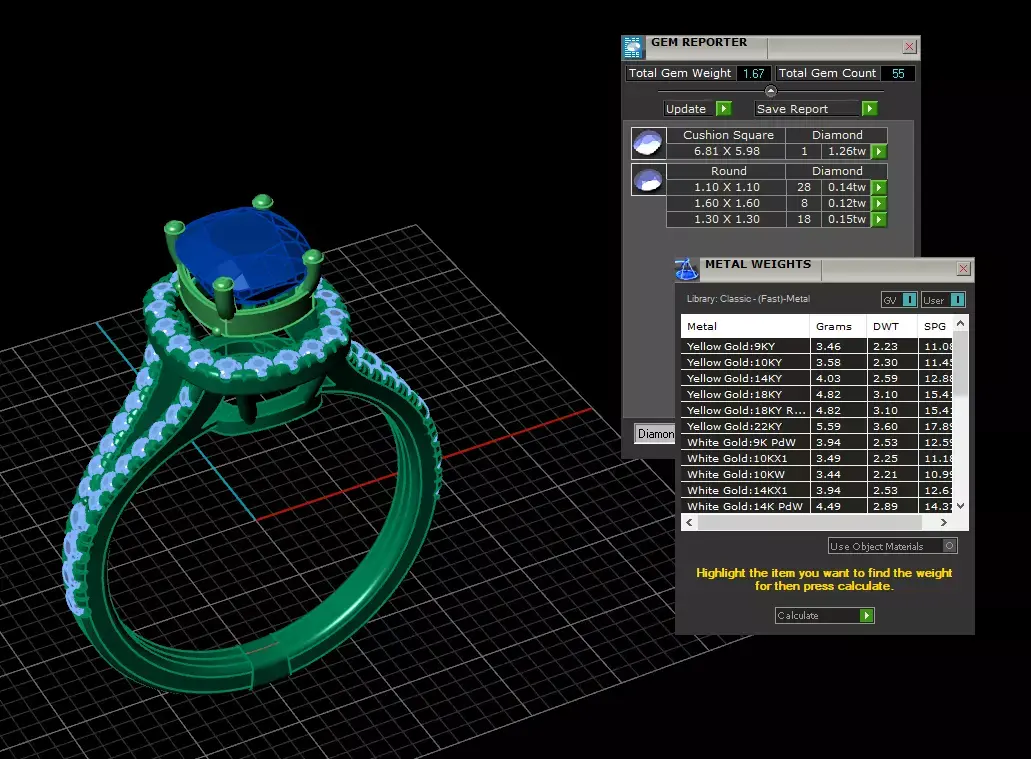Click the horizontal scroll right arrow
This screenshot has height=759, width=1031.
pyautogui.click(x=944, y=522)
